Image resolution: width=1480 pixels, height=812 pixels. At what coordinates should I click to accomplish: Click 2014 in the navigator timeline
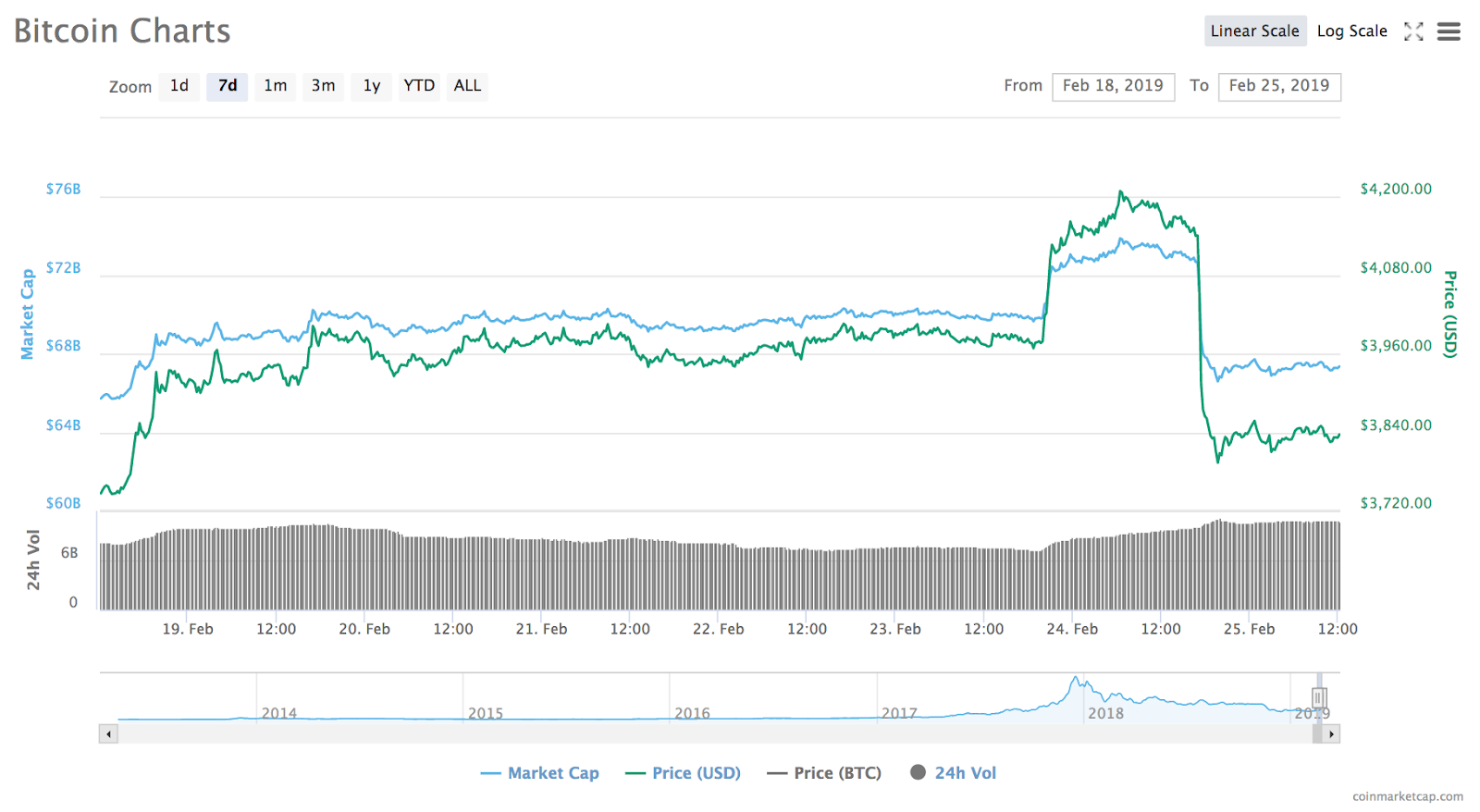click(x=279, y=713)
